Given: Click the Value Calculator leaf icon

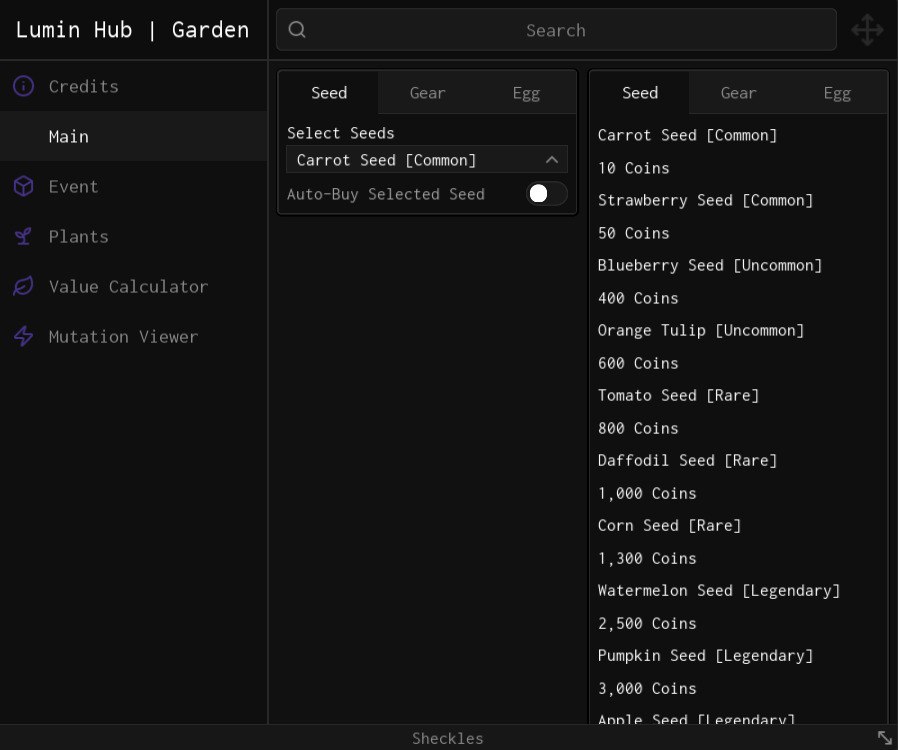Looking at the screenshot, I should point(23,286).
